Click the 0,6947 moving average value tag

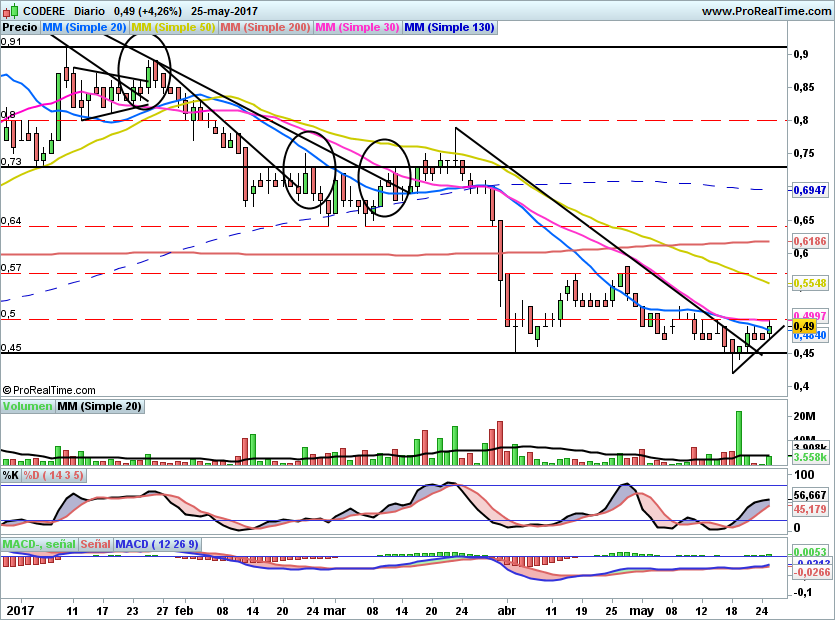pos(809,189)
